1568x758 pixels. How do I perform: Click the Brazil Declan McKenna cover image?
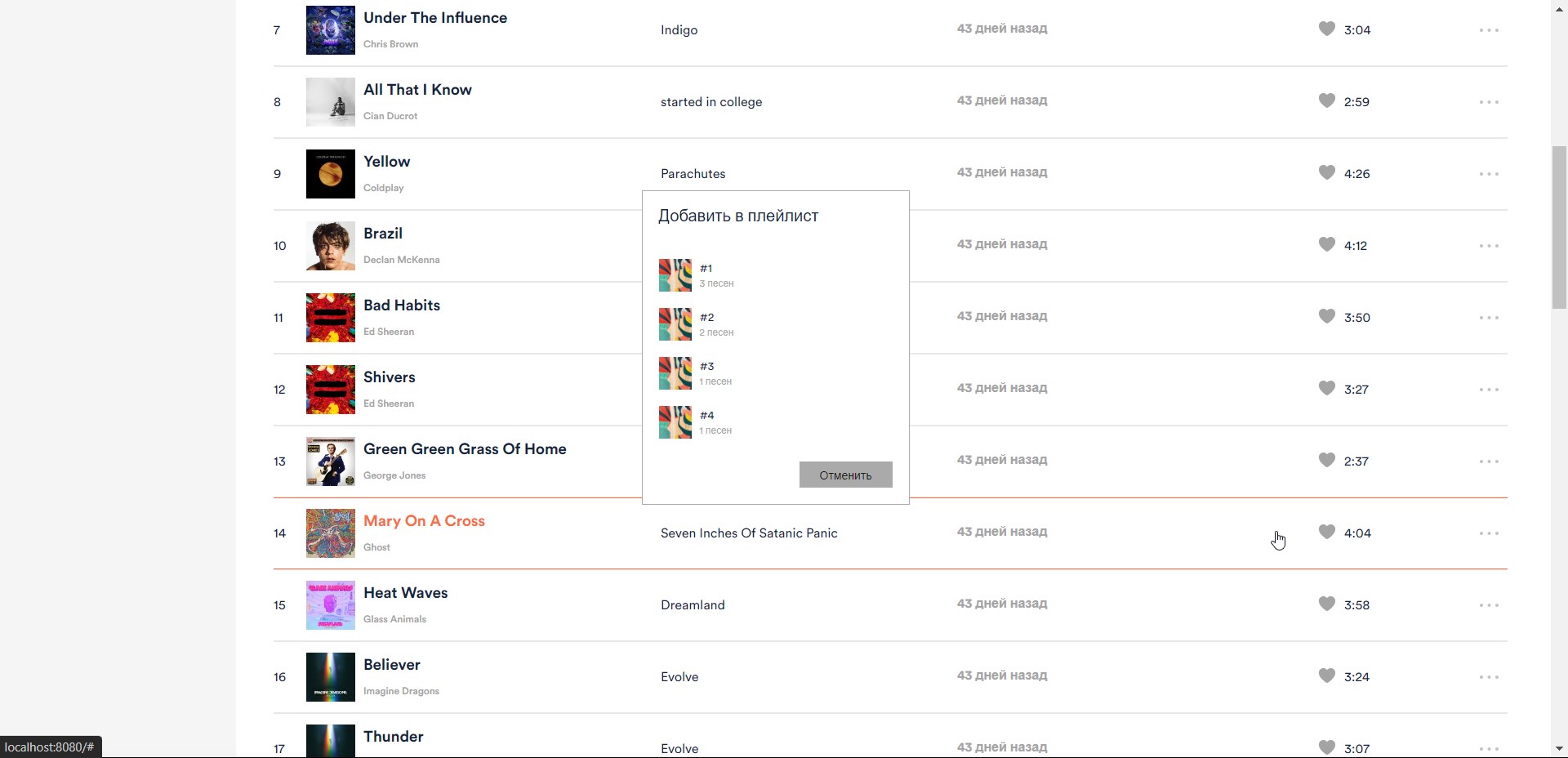(330, 246)
